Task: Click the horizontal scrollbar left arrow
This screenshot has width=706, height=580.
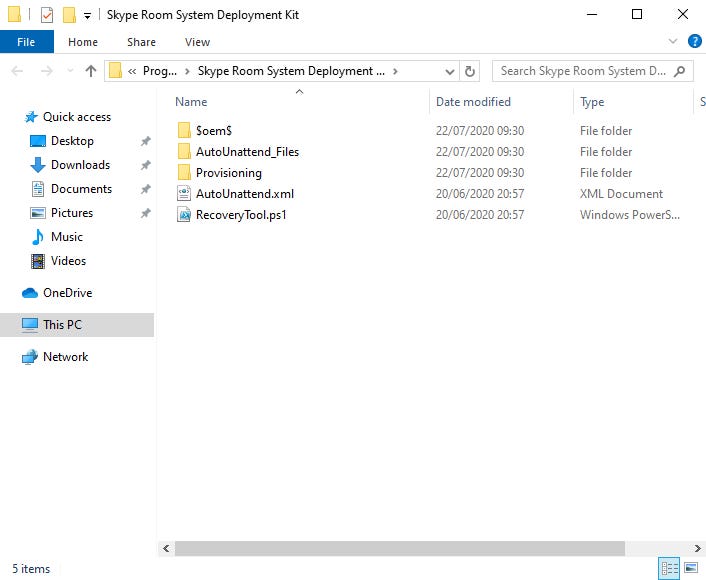Action: coord(166,548)
